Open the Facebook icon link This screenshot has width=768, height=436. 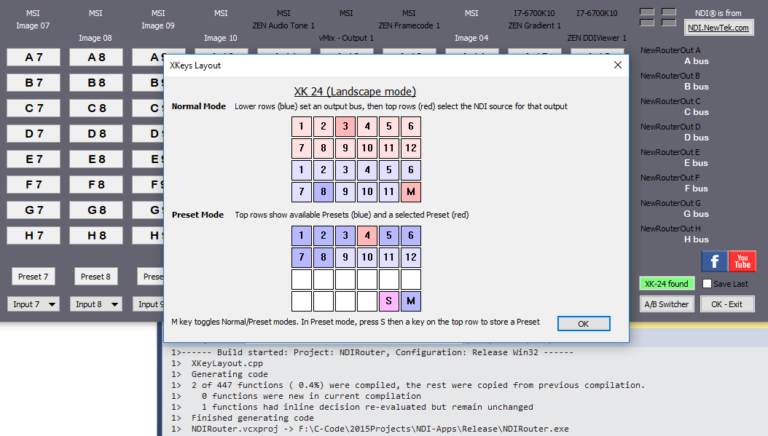(x=713, y=262)
